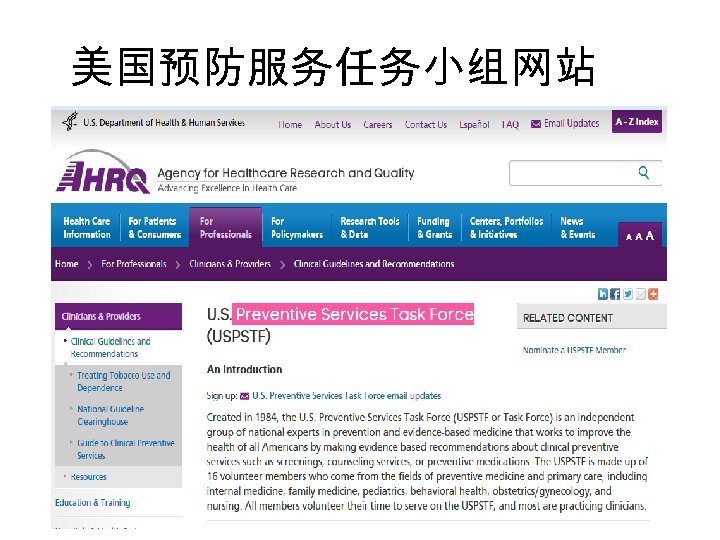Open Education & Training sidebar link
The width and height of the screenshot is (720, 540).
pos(92,503)
